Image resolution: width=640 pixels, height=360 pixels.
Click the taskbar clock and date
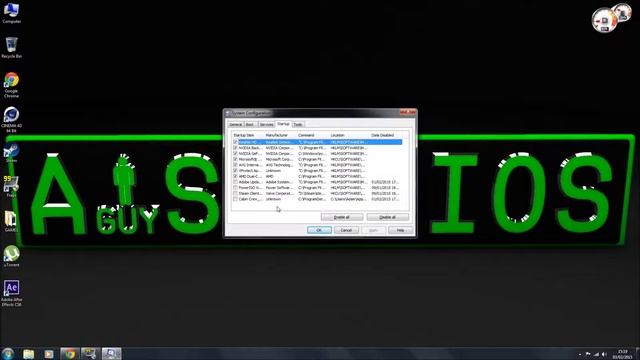coord(622,354)
